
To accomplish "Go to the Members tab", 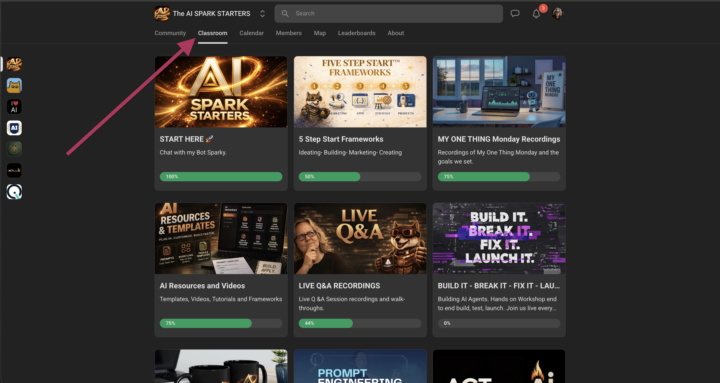I will [289, 33].
